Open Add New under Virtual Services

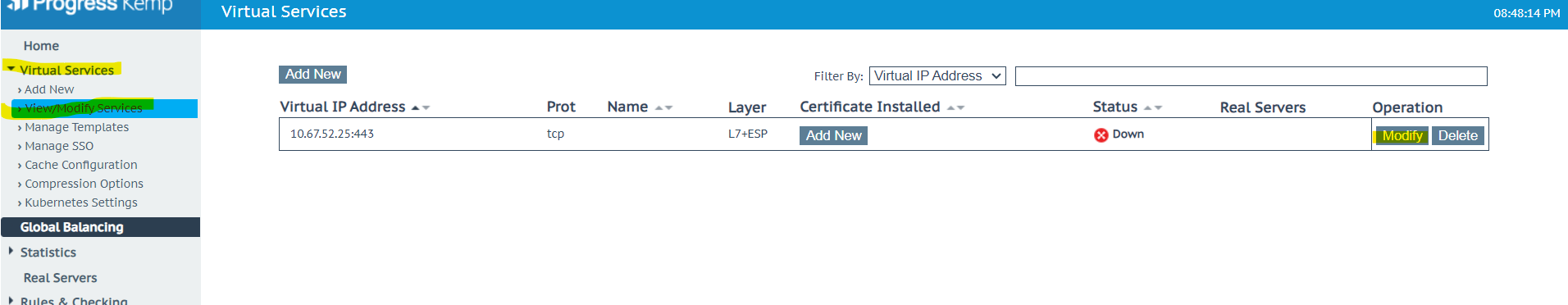pos(49,89)
